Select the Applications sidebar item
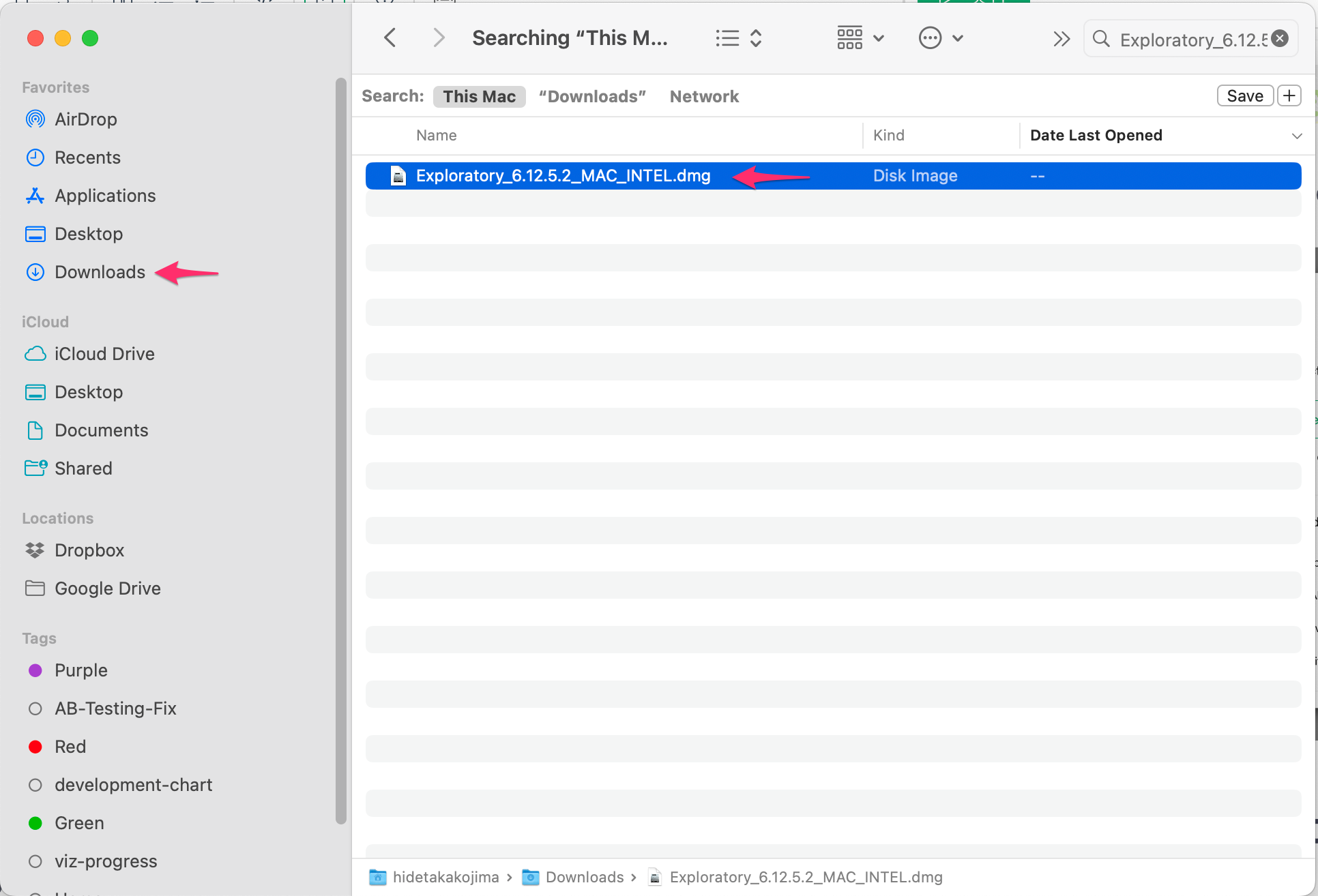The image size is (1318, 896). (x=104, y=196)
